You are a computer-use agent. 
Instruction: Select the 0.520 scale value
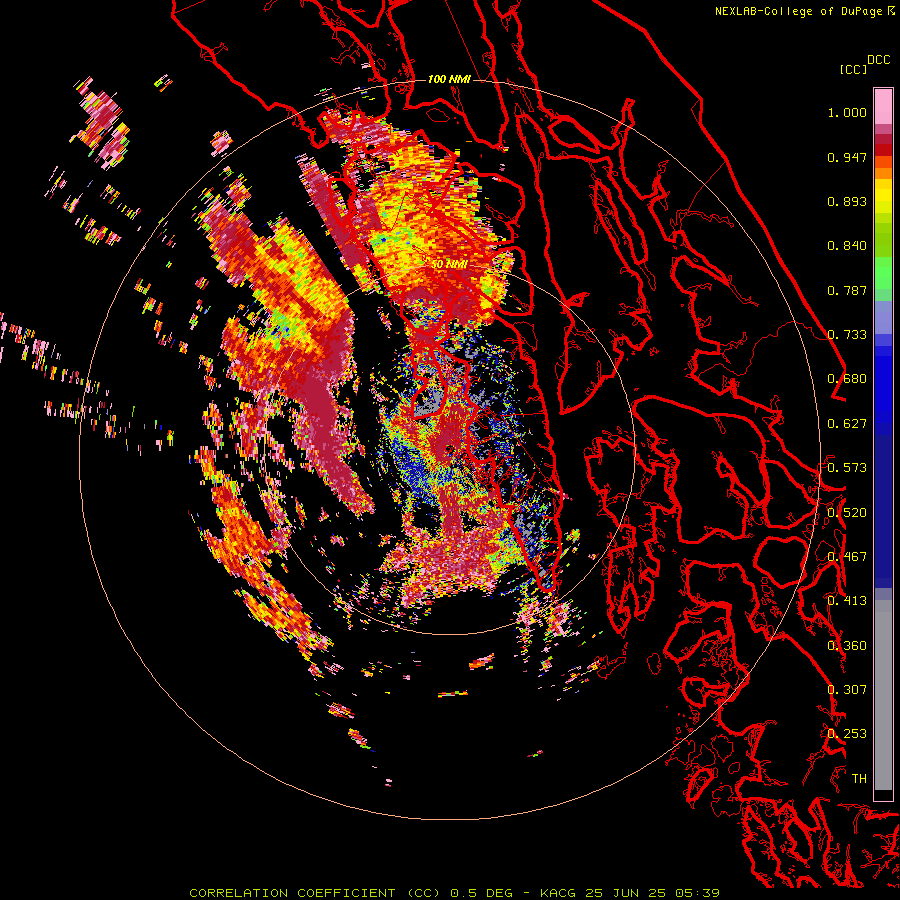[847, 513]
